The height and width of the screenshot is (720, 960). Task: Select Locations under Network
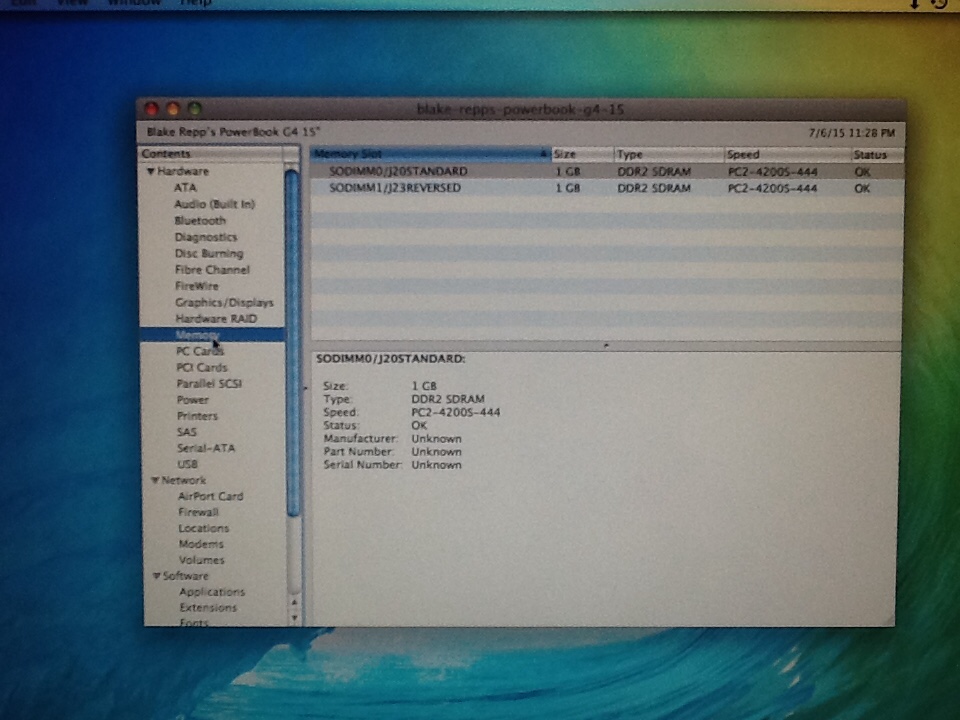coord(204,528)
